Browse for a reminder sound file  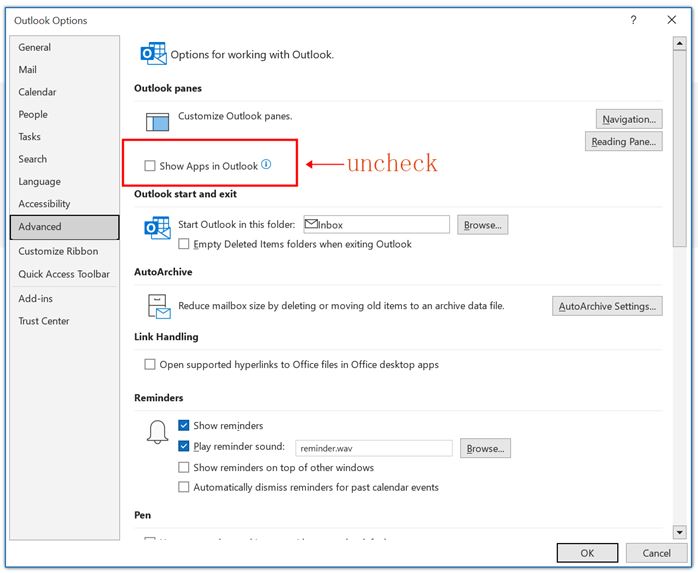coord(485,448)
